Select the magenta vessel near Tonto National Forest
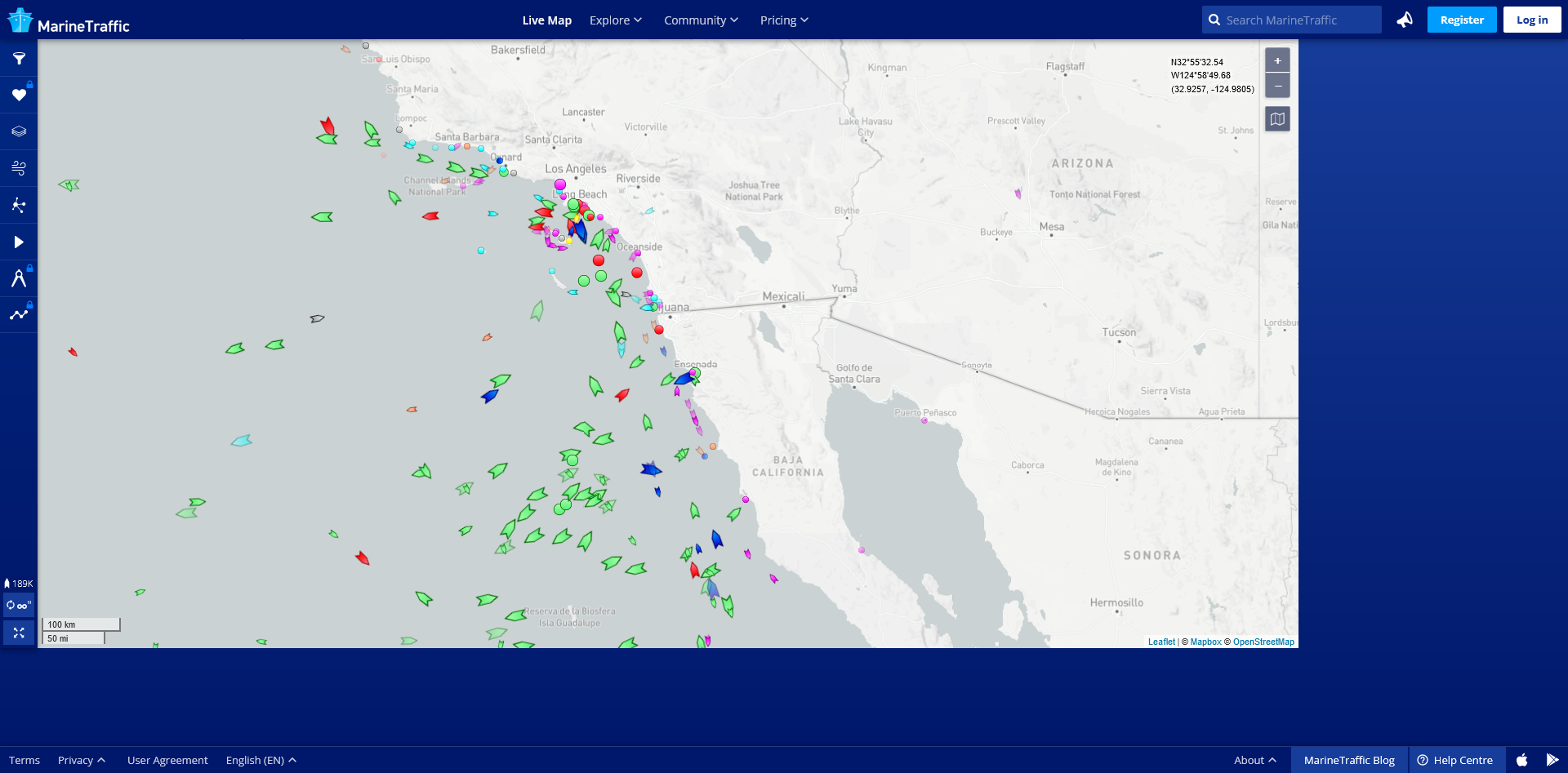This screenshot has height=773, width=1568. click(1018, 193)
